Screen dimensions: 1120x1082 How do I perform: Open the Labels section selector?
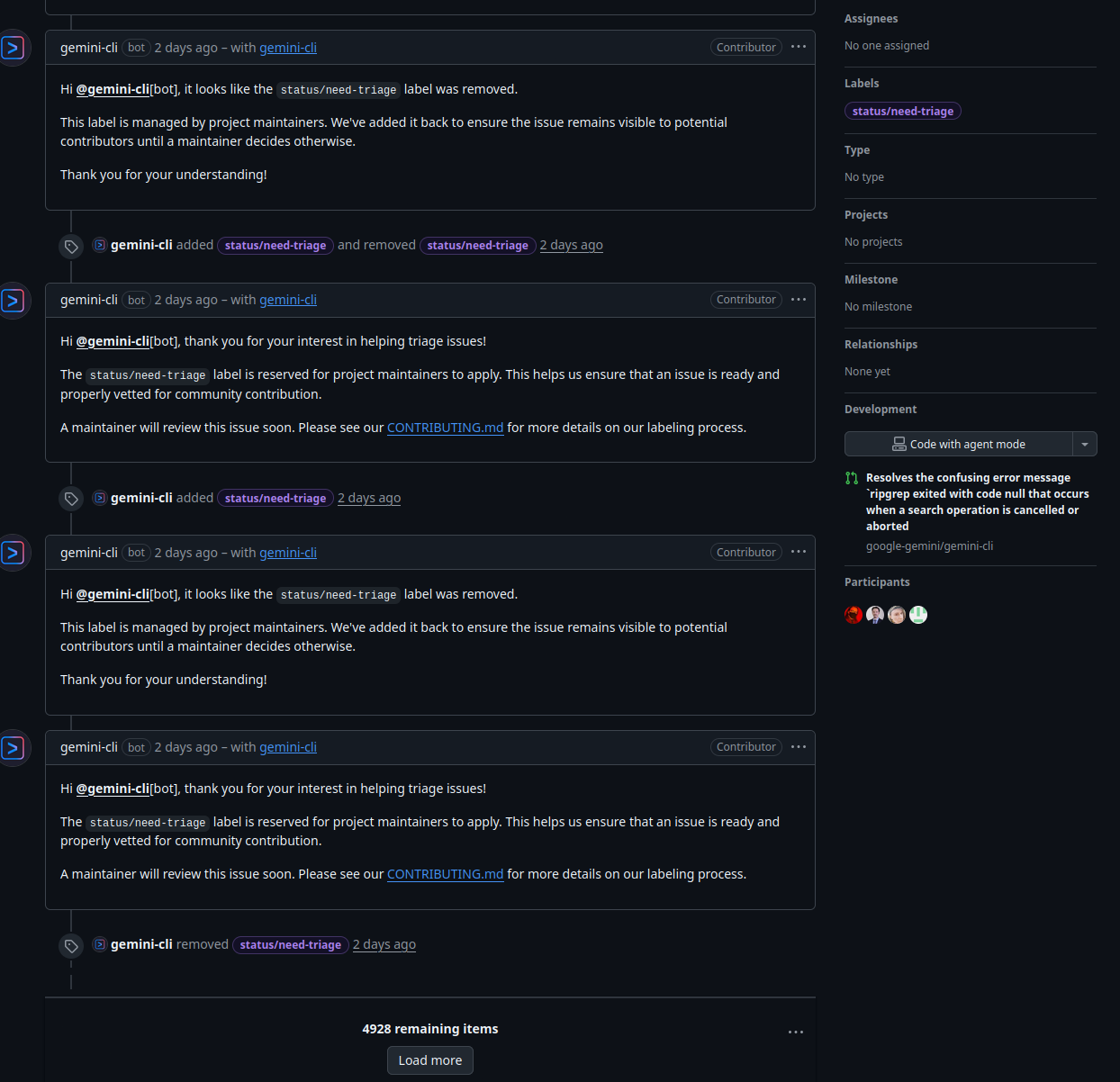click(x=862, y=84)
